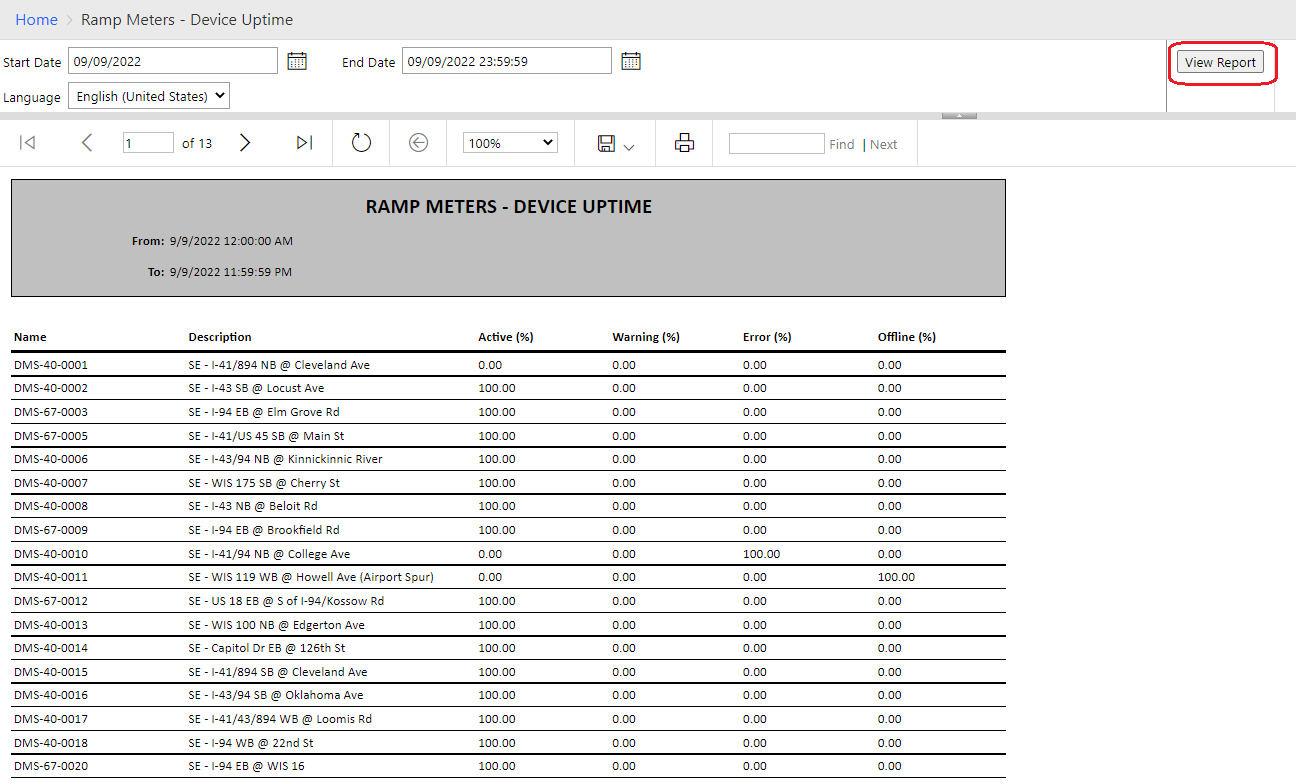The height and width of the screenshot is (784, 1296).
Task: Click the Error (%) column header
Action: 767,337
